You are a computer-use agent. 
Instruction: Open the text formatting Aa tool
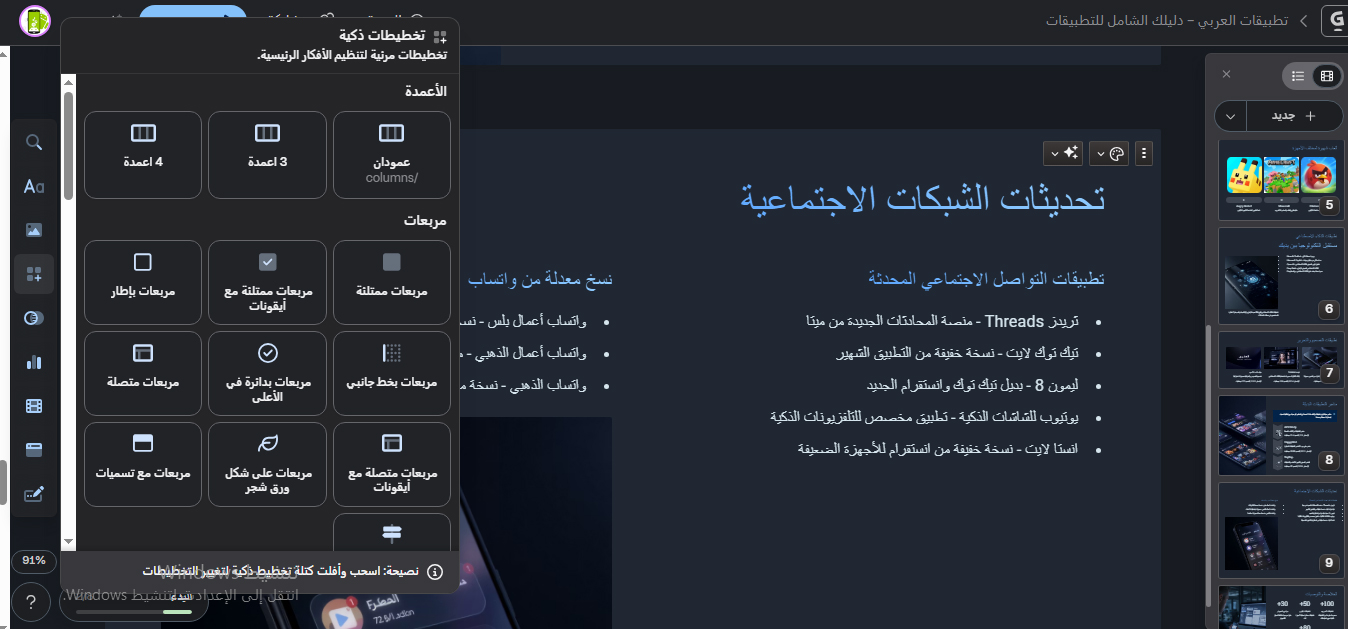pos(34,186)
